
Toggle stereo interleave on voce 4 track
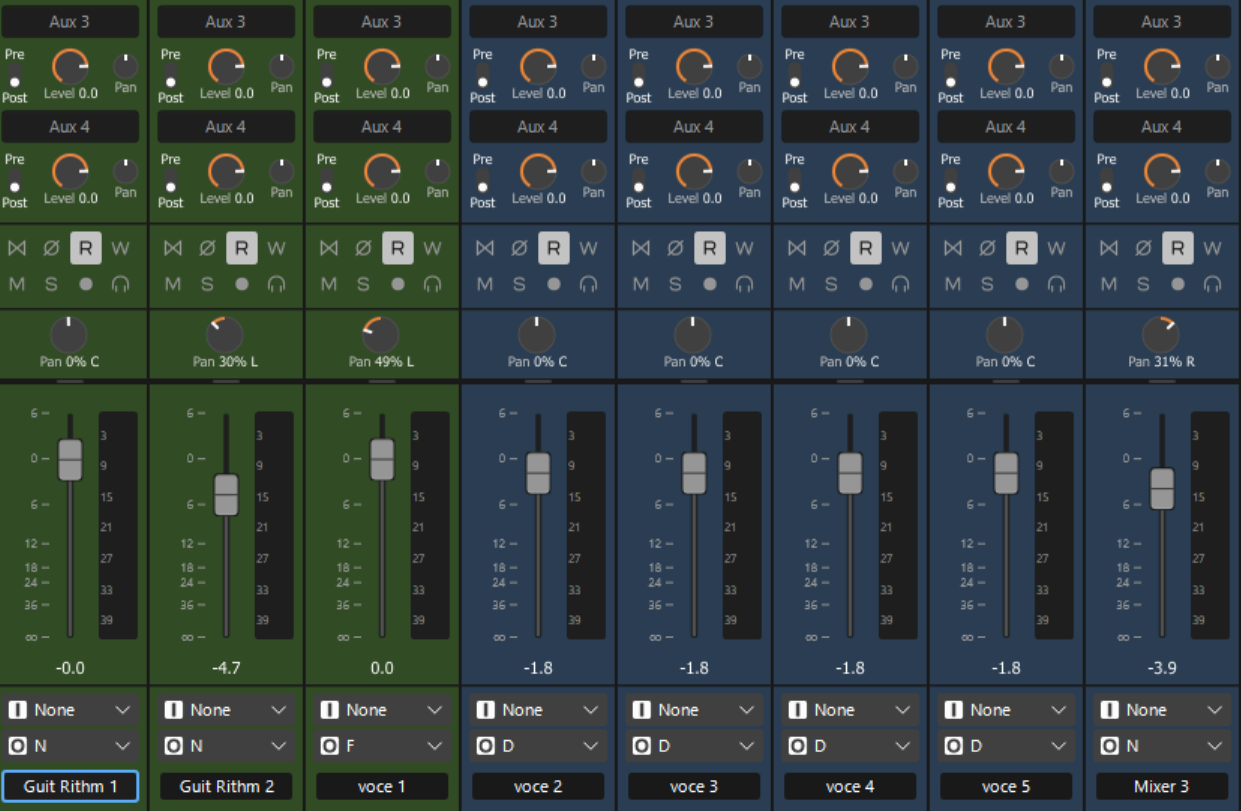(797, 248)
